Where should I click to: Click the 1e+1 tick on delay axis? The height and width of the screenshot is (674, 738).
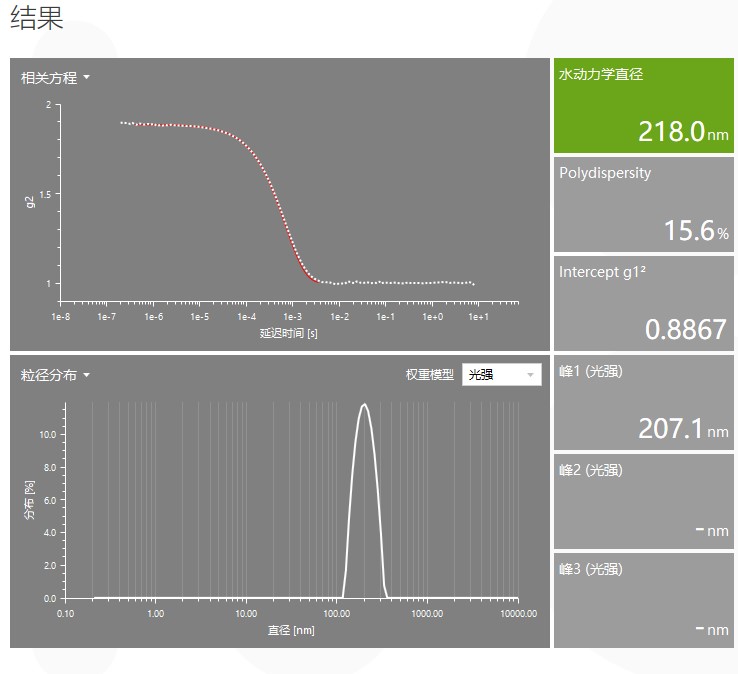pos(479,317)
